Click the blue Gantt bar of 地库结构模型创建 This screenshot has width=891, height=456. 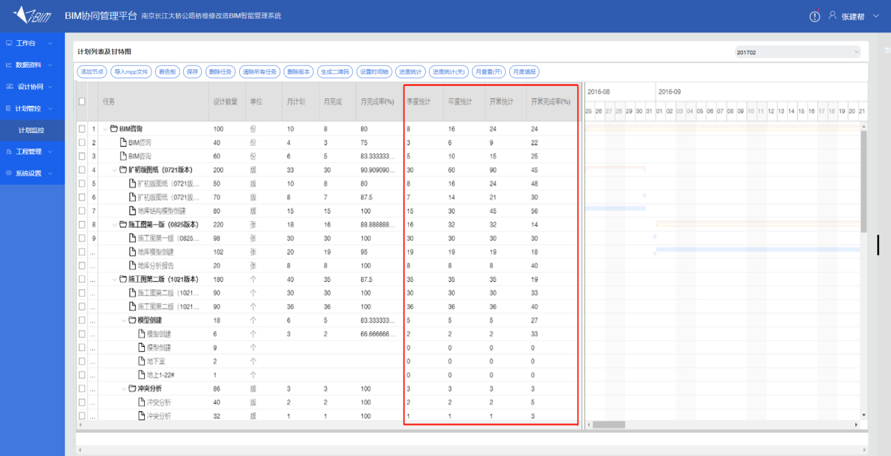pyautogui.click(x=615, y=209)
